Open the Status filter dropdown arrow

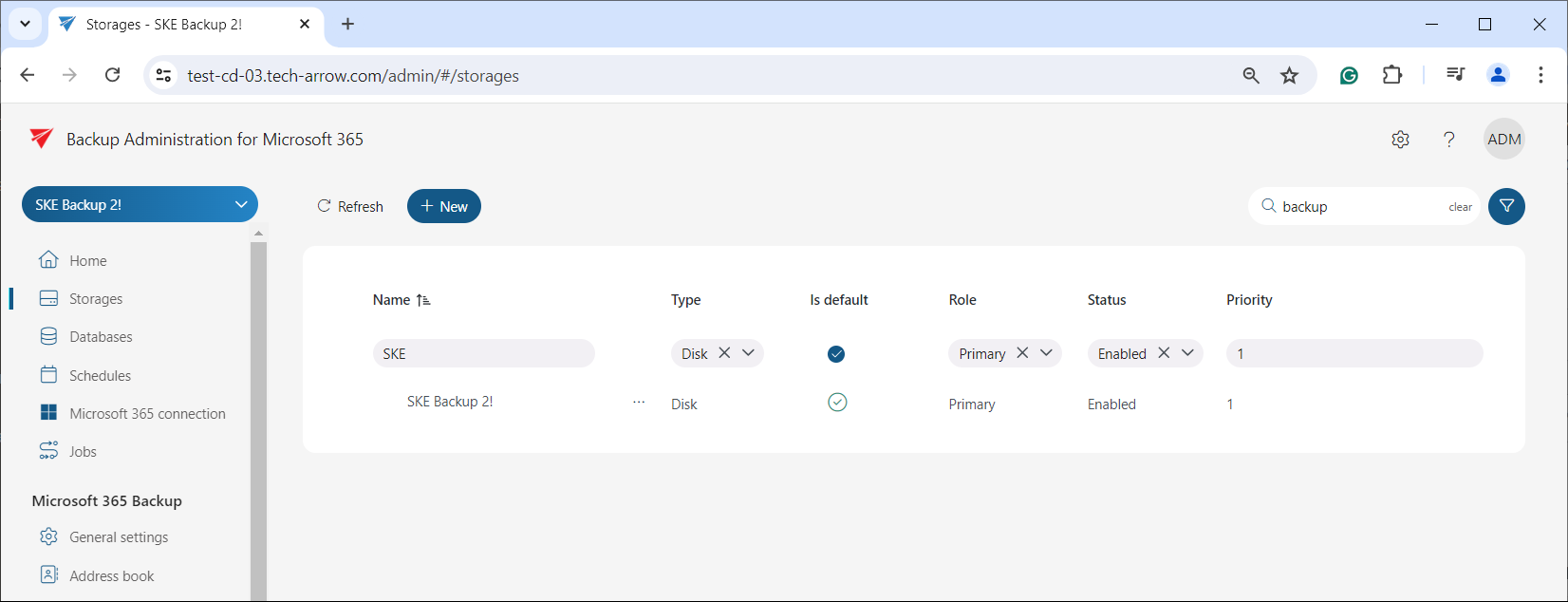click(x=1187, y=353)
